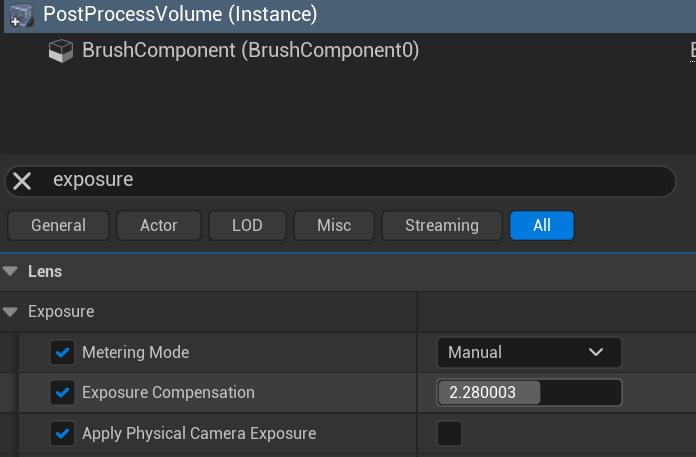Select the Misc filter tab
Screen dimensions: 696x457
[x=334, y=226]
